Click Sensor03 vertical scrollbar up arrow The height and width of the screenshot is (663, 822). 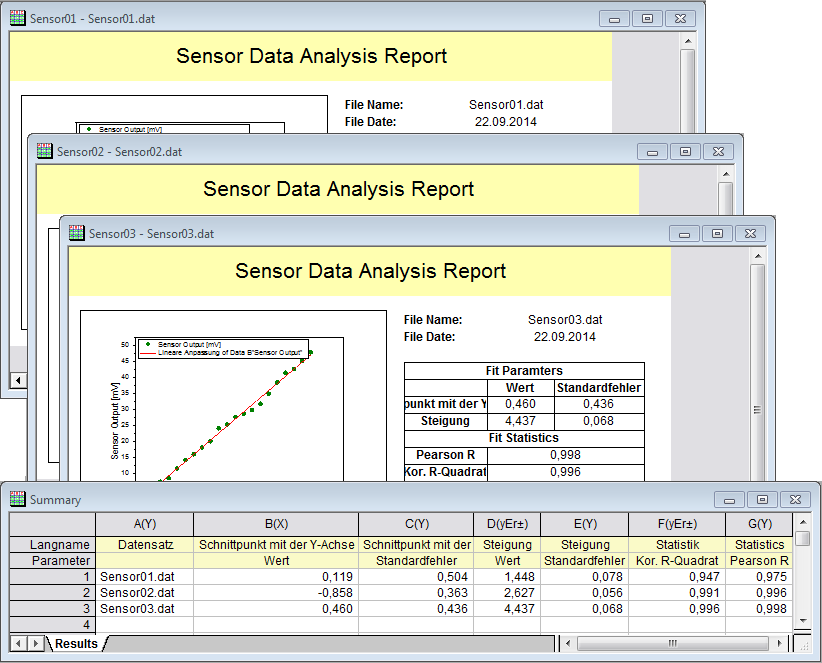tap(758, 256)
